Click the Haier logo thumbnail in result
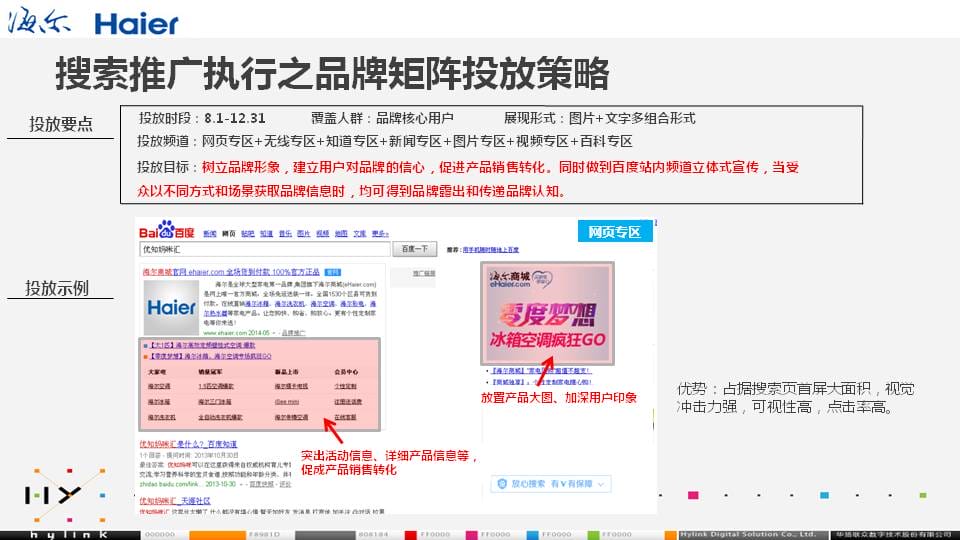Viewport: 960px width, 540px height. click(171, 307)
